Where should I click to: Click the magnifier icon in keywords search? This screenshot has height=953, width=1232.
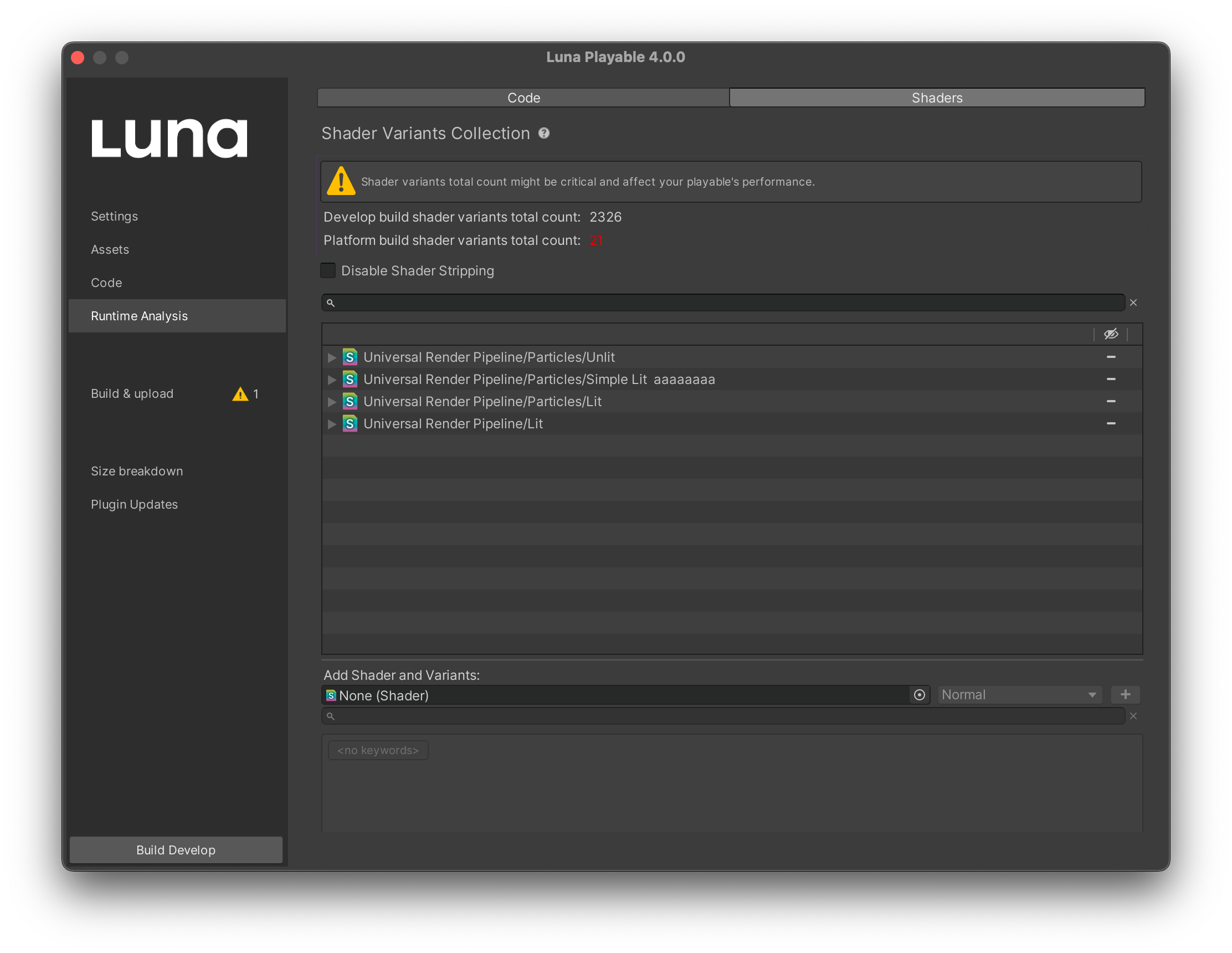pyautogui.click(x=331, y=716)
